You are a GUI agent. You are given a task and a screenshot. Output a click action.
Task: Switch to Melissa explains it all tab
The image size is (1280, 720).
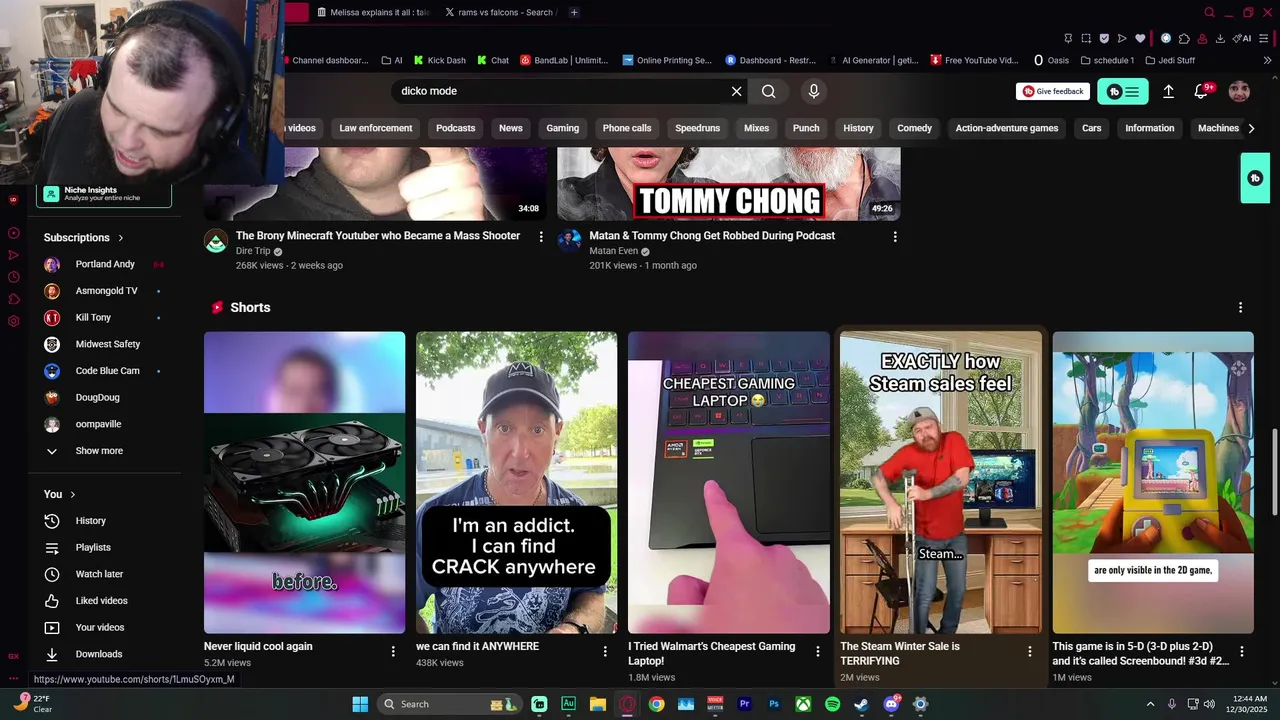372,12
